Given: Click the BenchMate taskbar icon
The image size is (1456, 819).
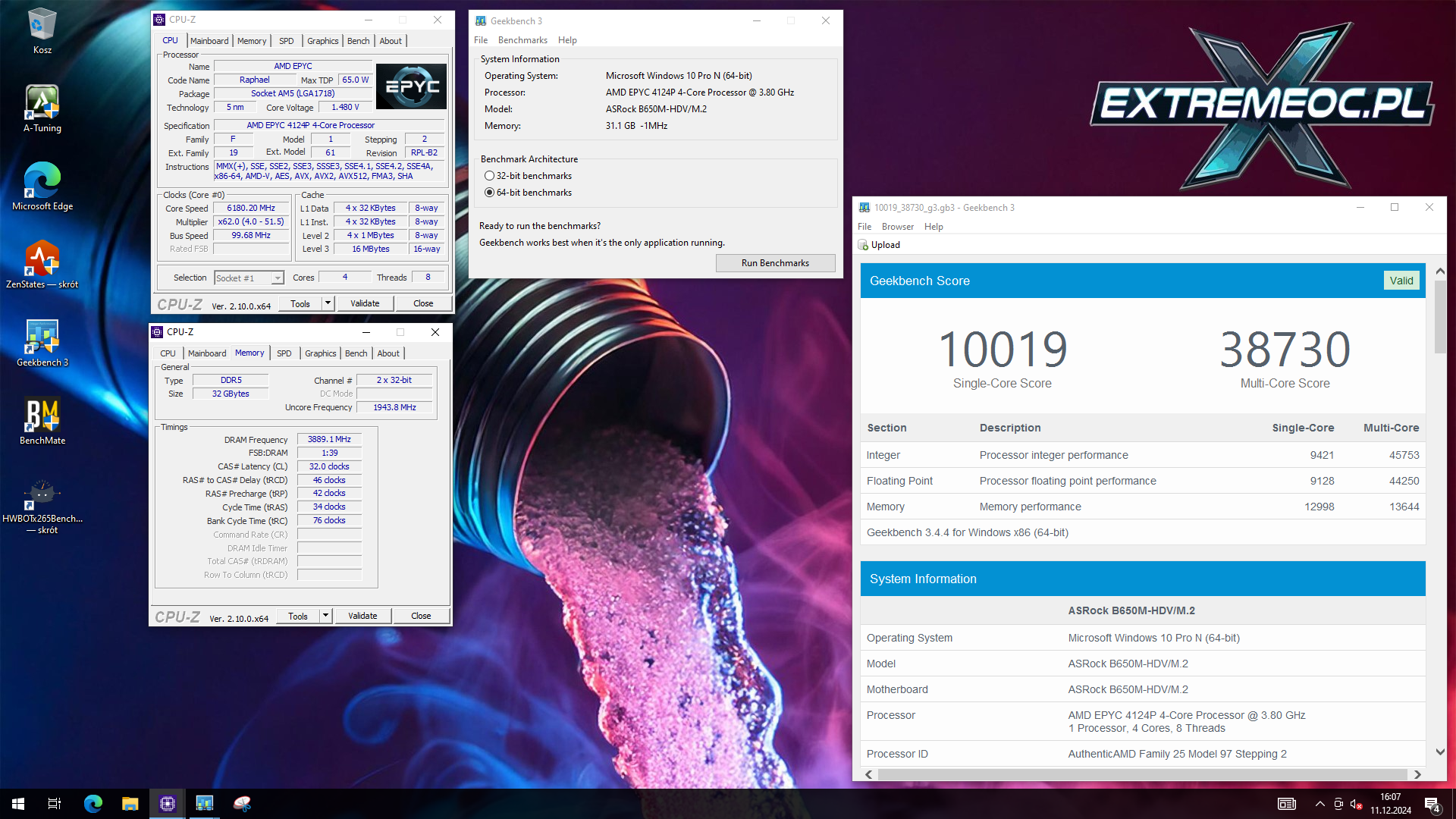Looking at the screenshot, I should point(242,804).
